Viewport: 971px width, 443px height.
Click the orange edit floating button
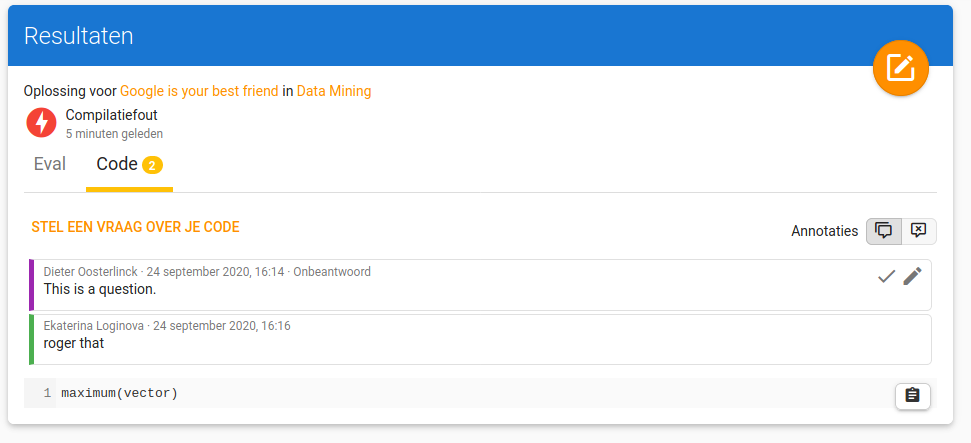[x=900, y=68]
